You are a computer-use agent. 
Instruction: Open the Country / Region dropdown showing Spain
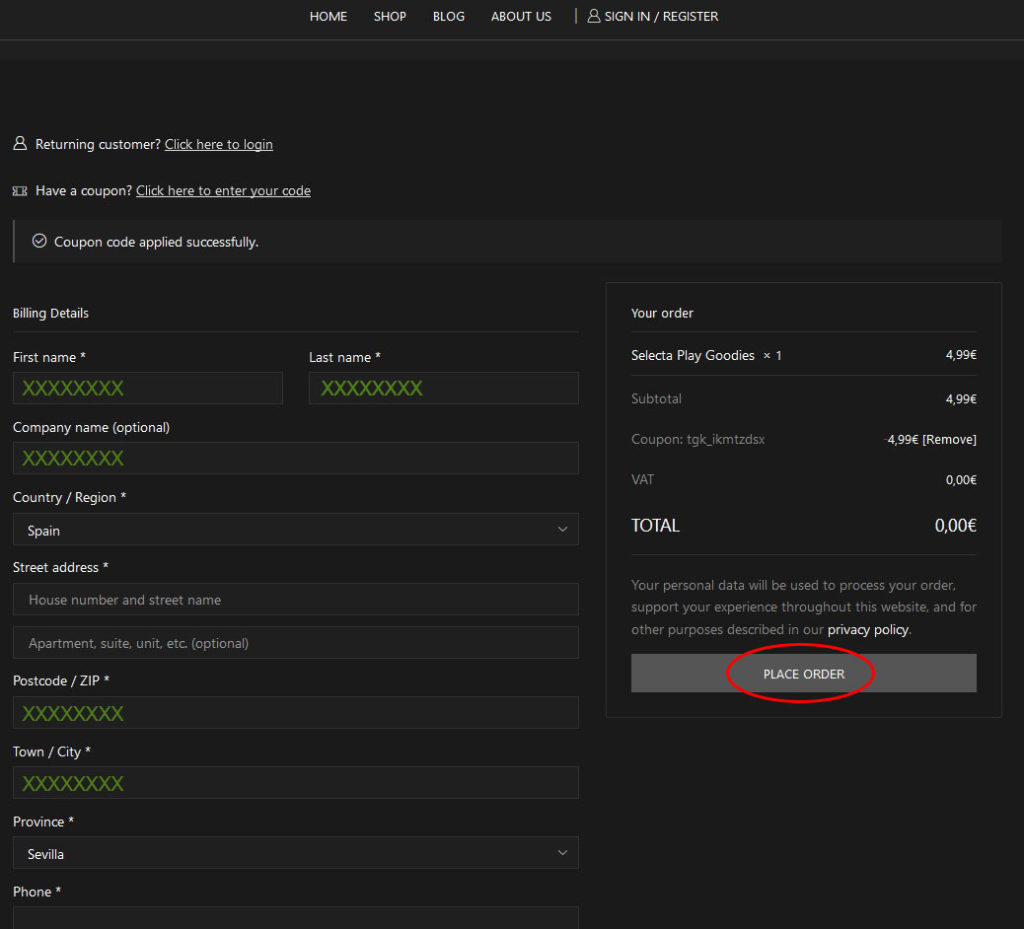295,530
